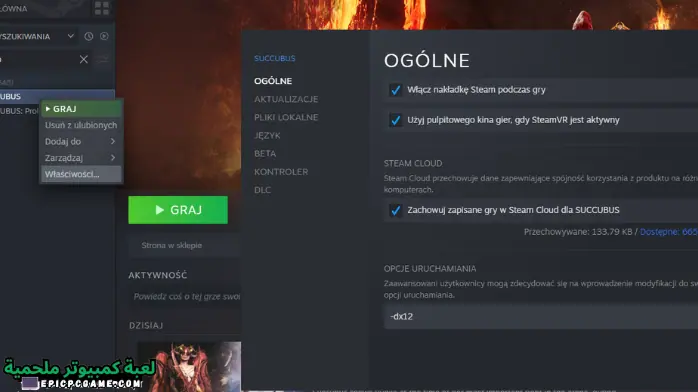Toggle desktop game theatre SteamVR checkbox
The image size is (698, 392).
point(395,120)
